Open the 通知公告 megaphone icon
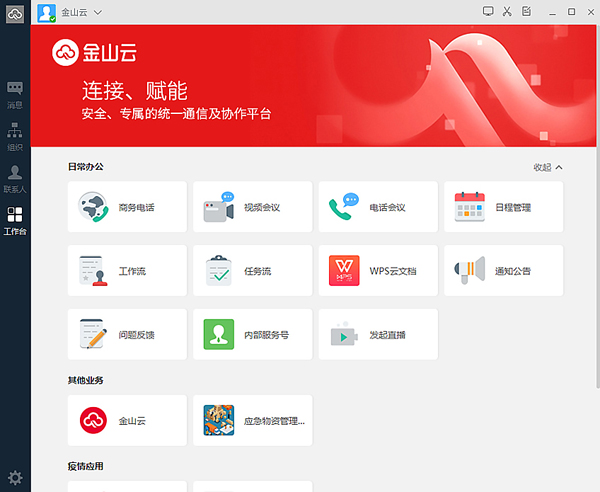The width and height of the screenshot is (600, 492). click(470, 270)
